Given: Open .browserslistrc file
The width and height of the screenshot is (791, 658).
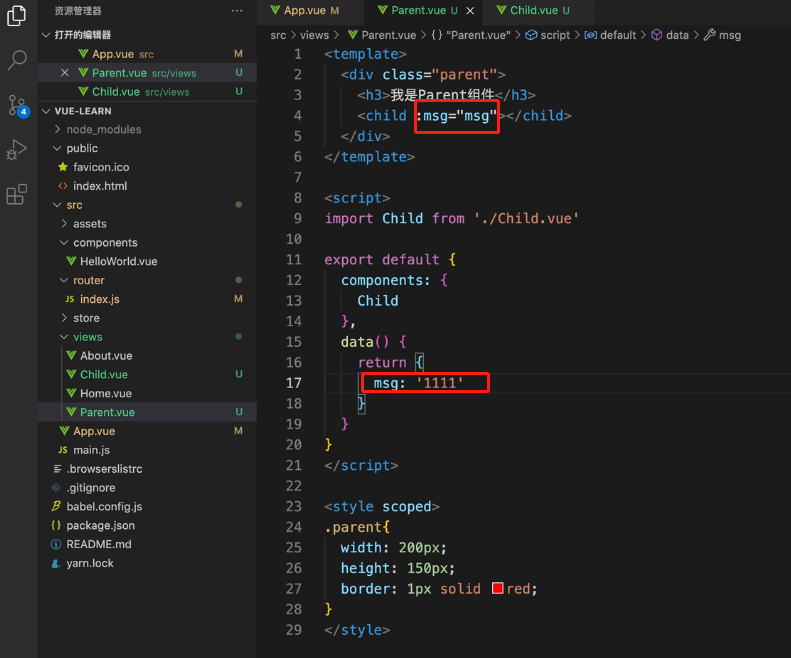Looking at the screenshot, I should point(104,469).
